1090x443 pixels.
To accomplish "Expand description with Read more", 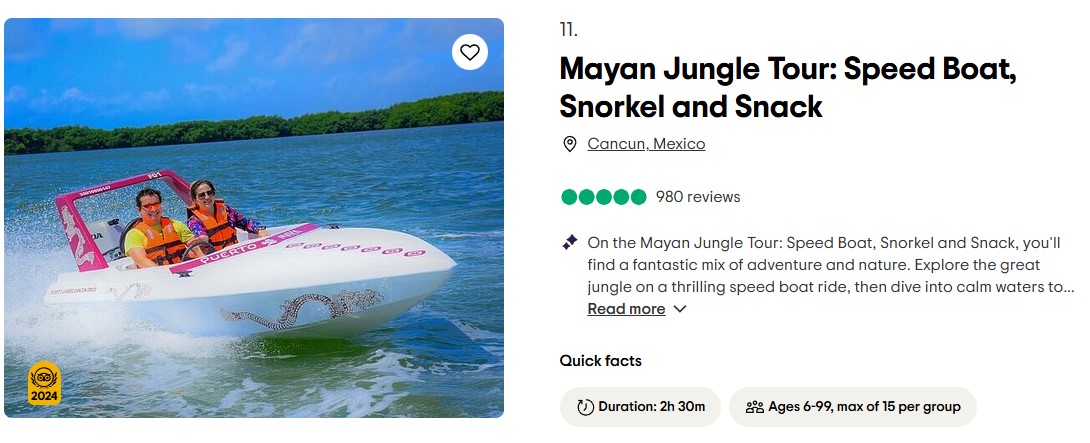I will [626, 309].
